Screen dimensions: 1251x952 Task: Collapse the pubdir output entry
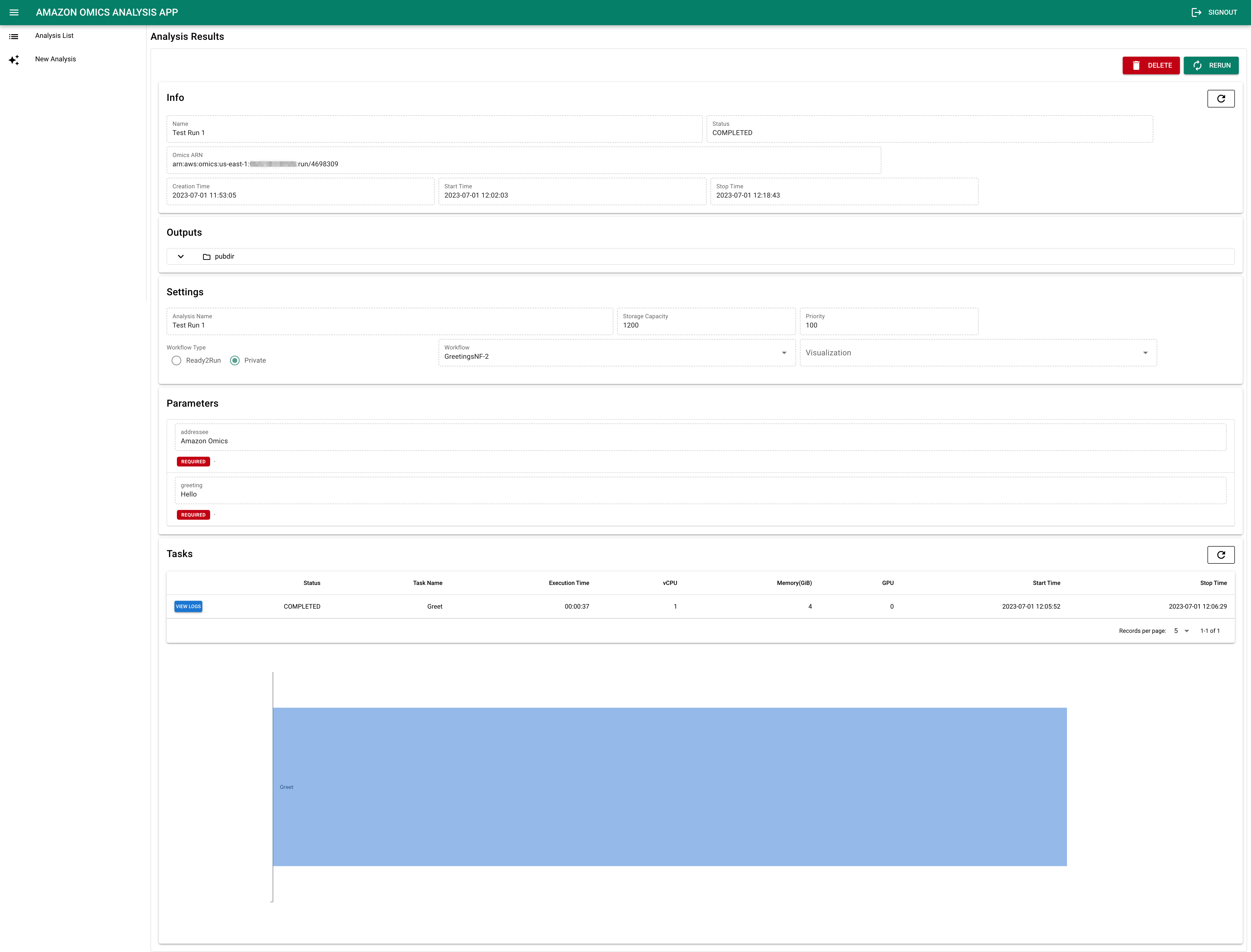(x=180, y=257)
